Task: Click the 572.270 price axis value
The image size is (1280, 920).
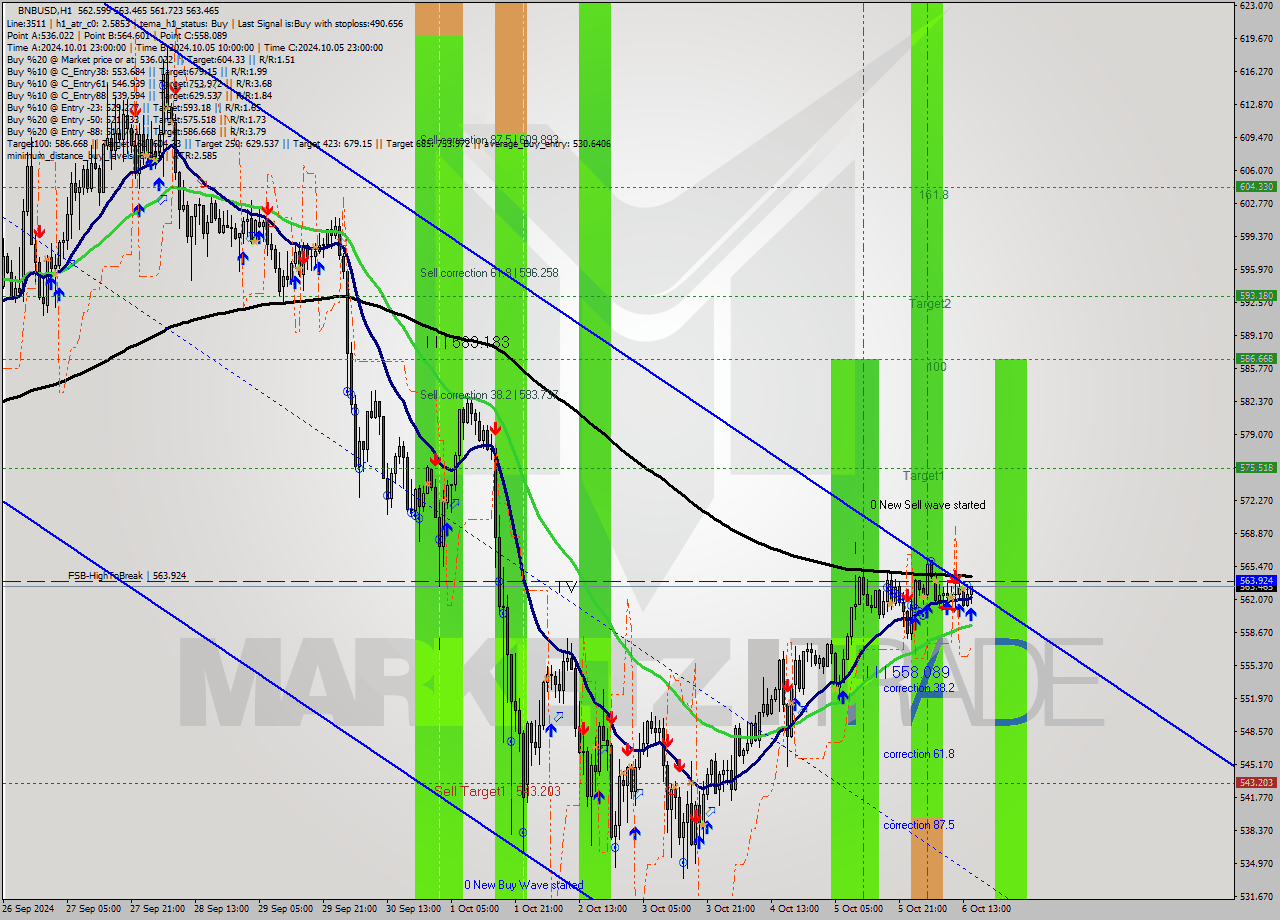Action: [x=1256, y=501]
